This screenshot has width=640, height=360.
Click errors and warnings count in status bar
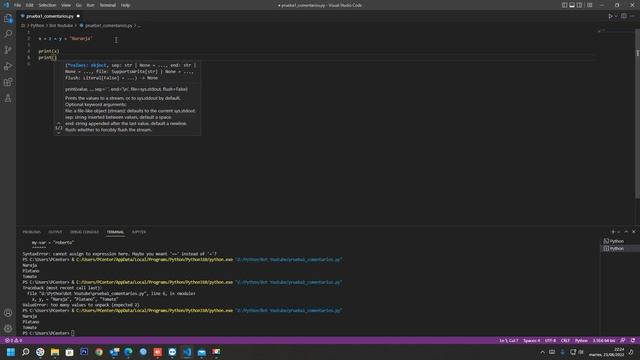click(x=13, y=340)
